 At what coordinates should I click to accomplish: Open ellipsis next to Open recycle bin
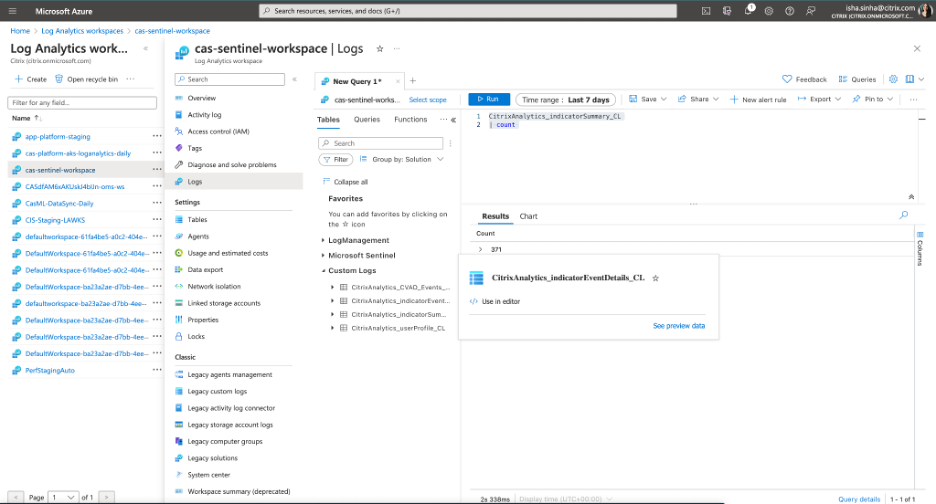(130, 79)
